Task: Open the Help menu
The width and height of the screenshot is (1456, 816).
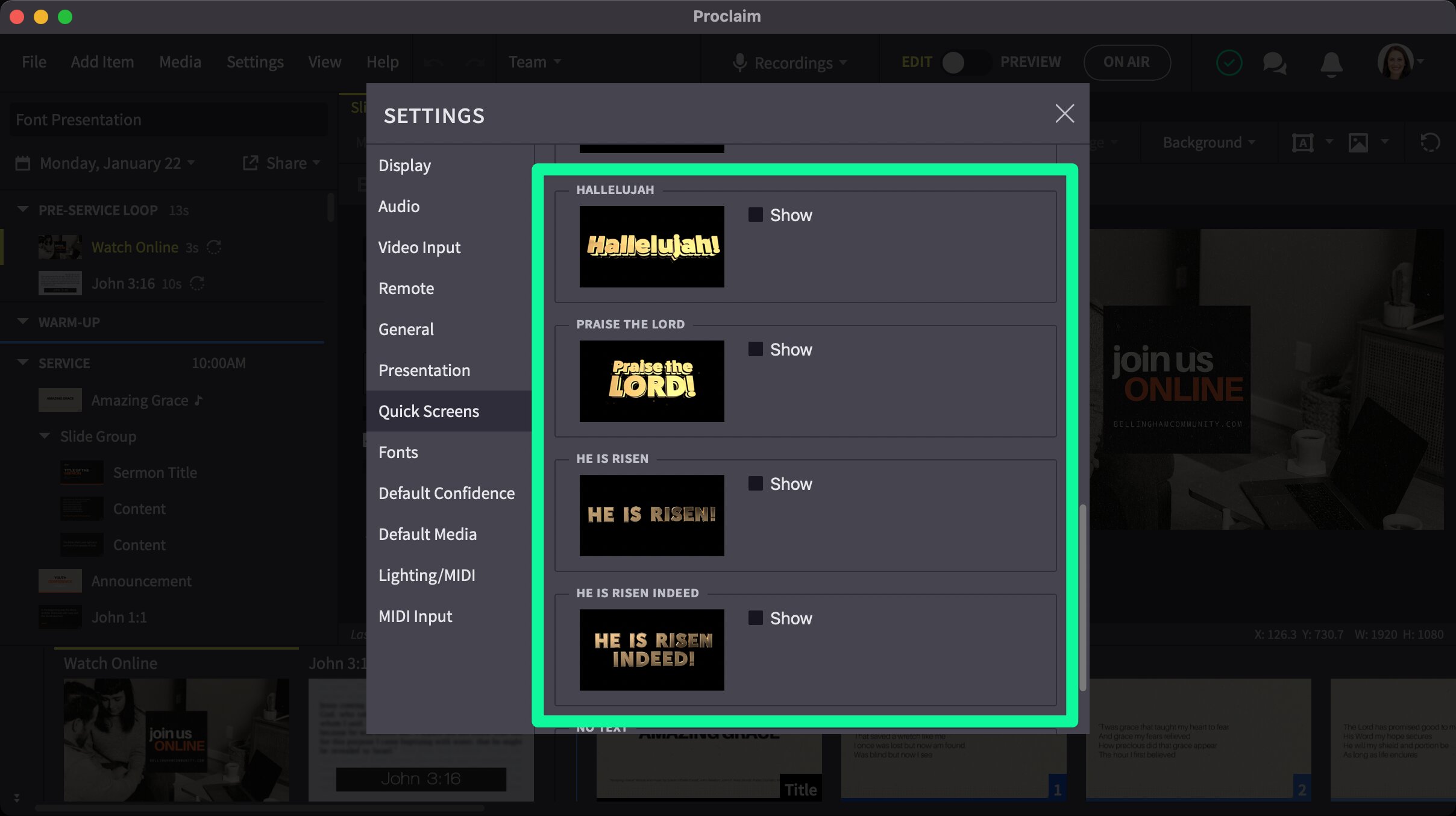Action: (x=383, y=62)
